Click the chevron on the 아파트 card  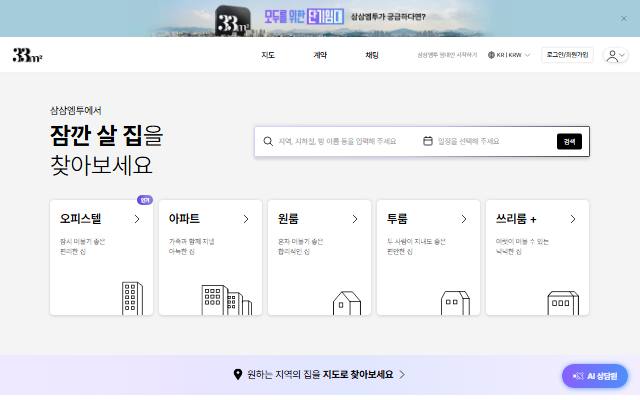pyautogui.click(x=246, y=219)
